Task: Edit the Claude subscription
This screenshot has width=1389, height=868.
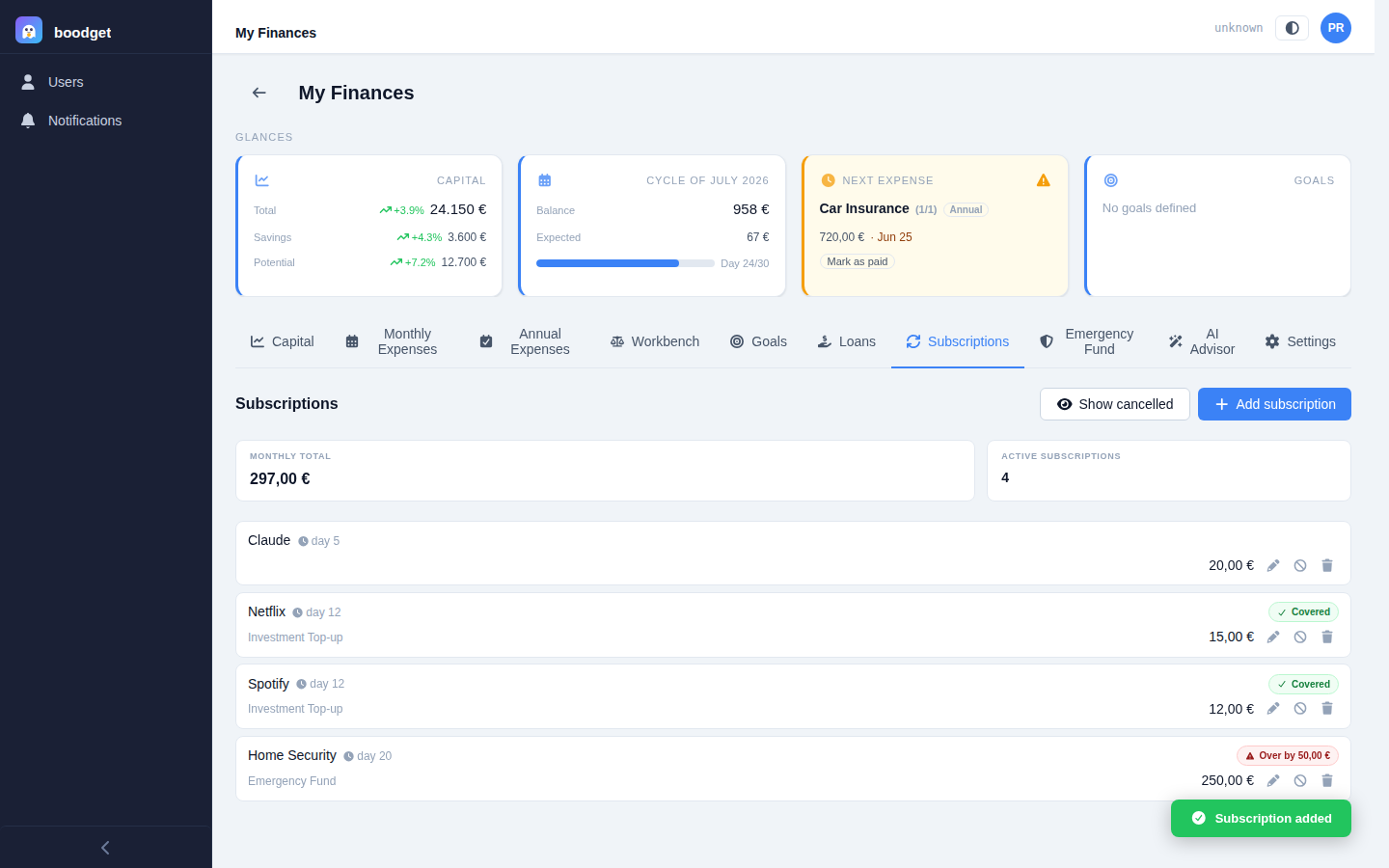Action: point(1273,566)
